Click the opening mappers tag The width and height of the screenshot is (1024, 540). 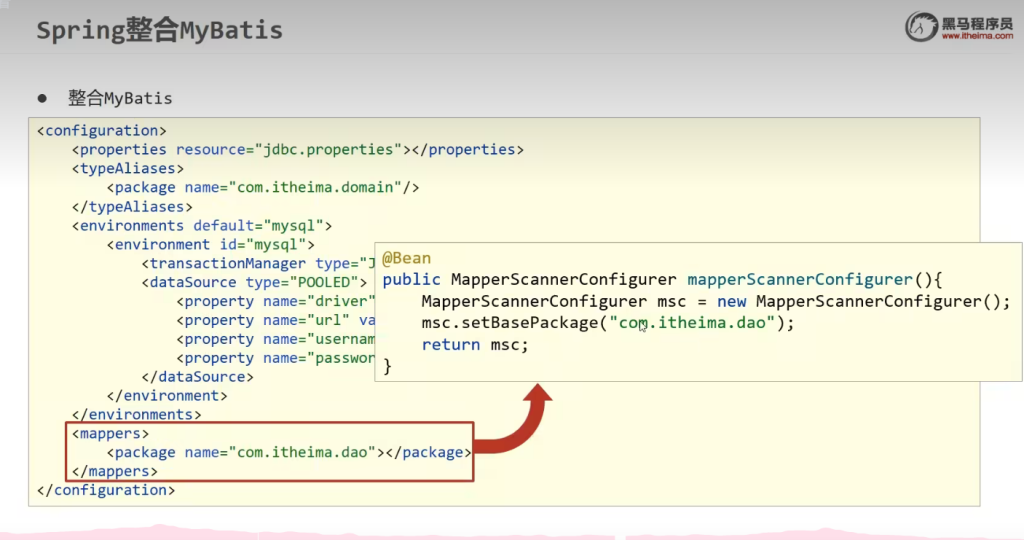click(110, 434)
